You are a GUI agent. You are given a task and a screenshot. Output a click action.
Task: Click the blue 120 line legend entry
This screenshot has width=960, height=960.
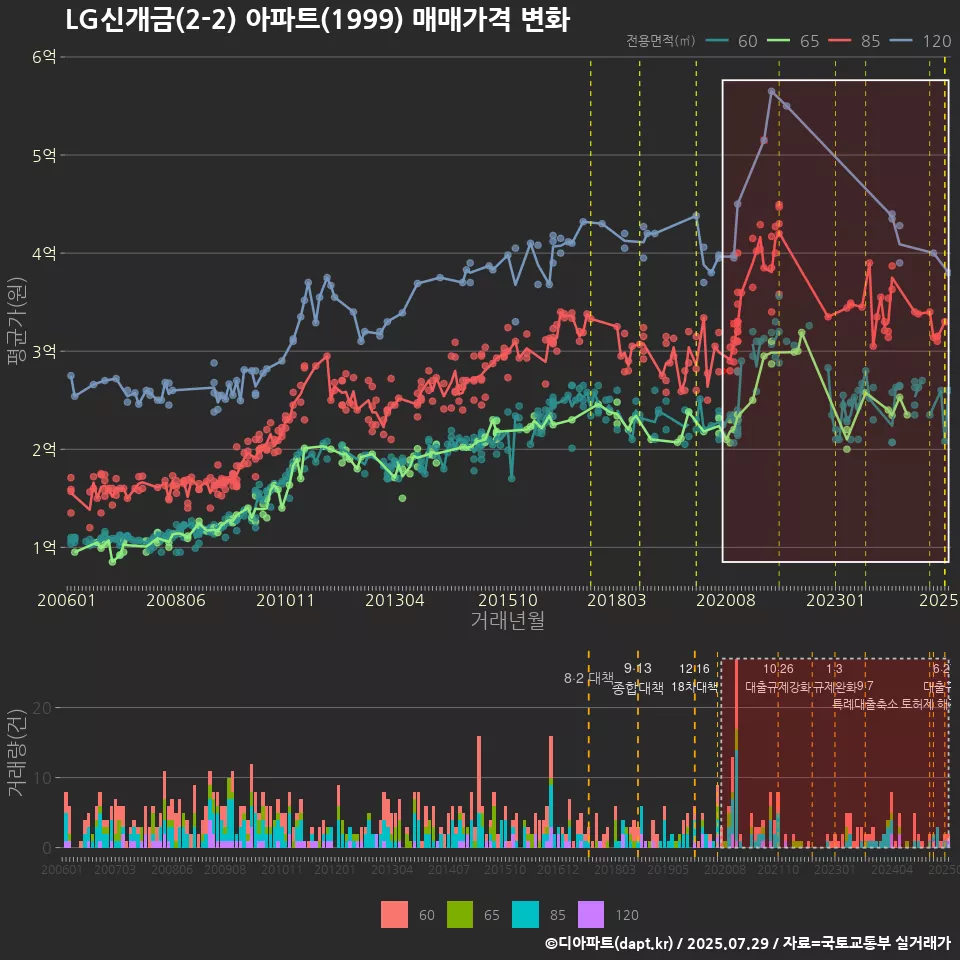921,40
